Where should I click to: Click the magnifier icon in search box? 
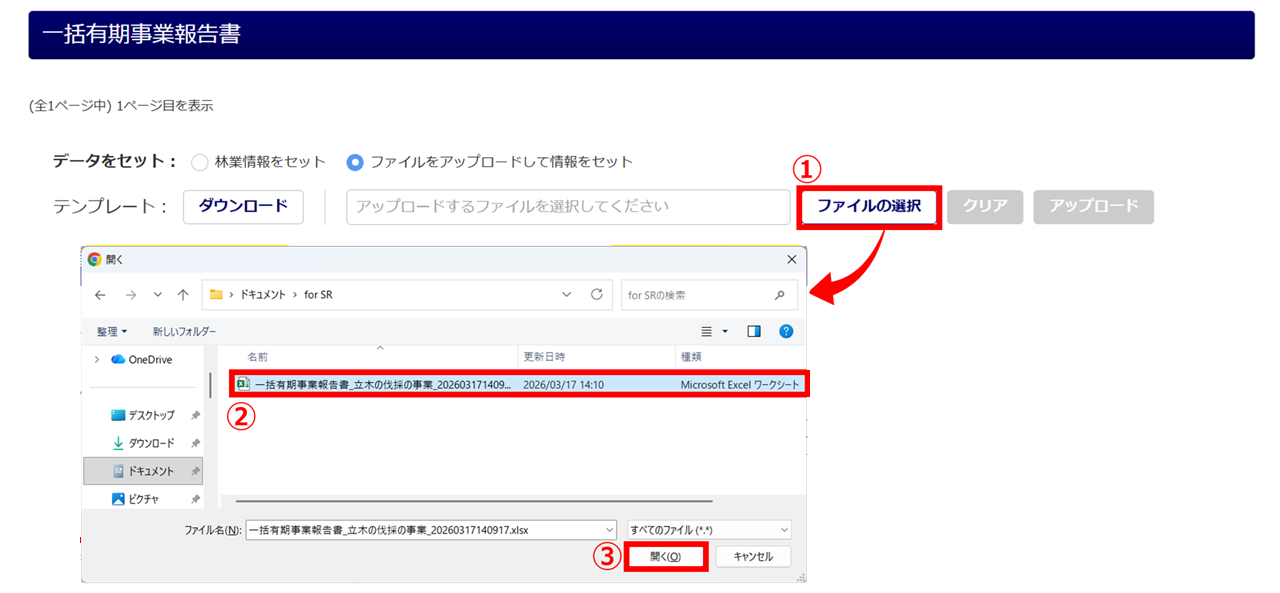[x=780, y=295]
